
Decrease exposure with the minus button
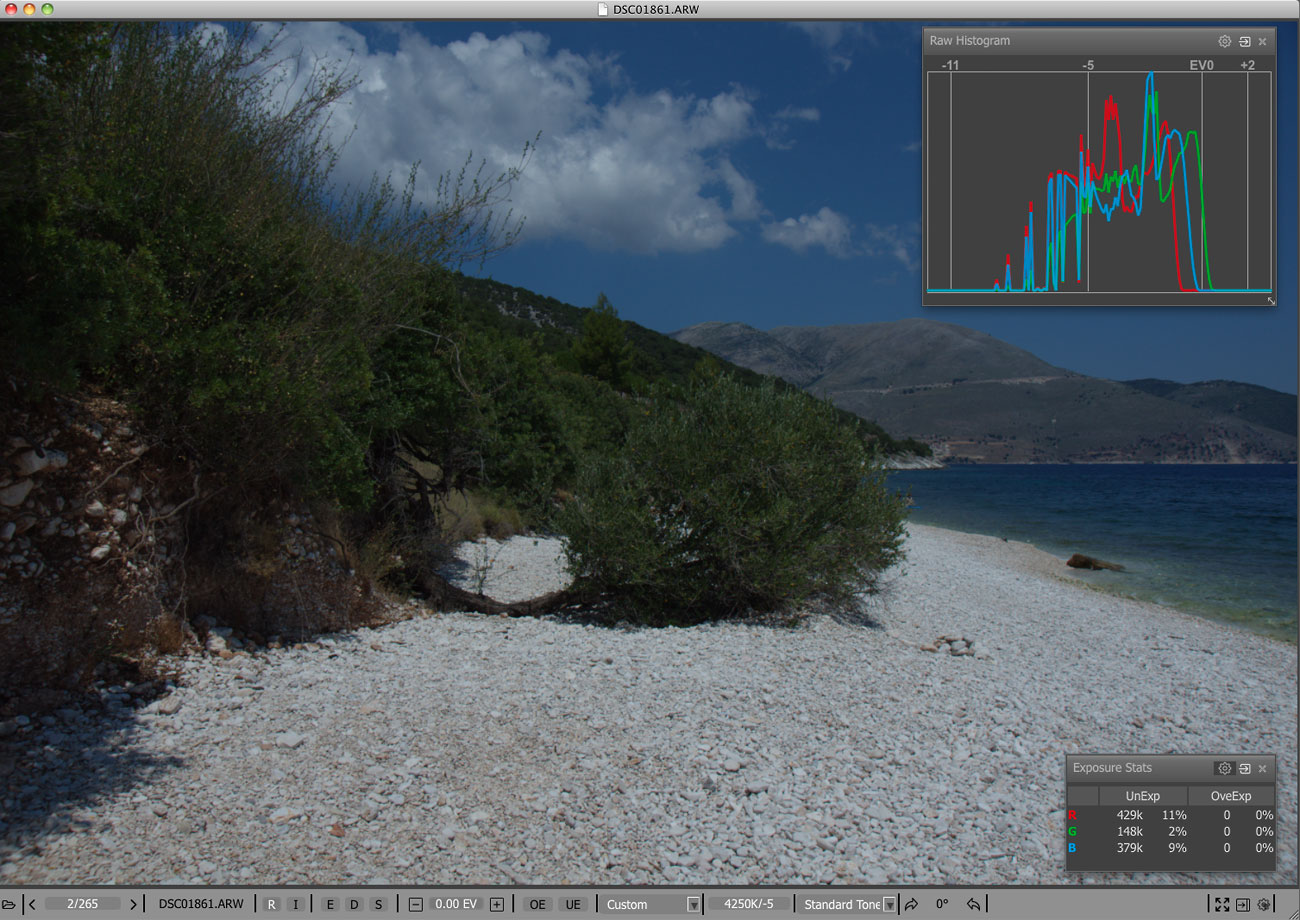[x=416, y=904]
